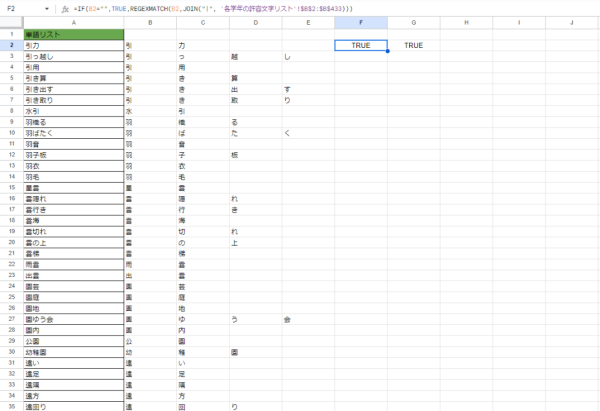Click the fill handle of selected cell F2
600x411 pixels.
point(387,51)
